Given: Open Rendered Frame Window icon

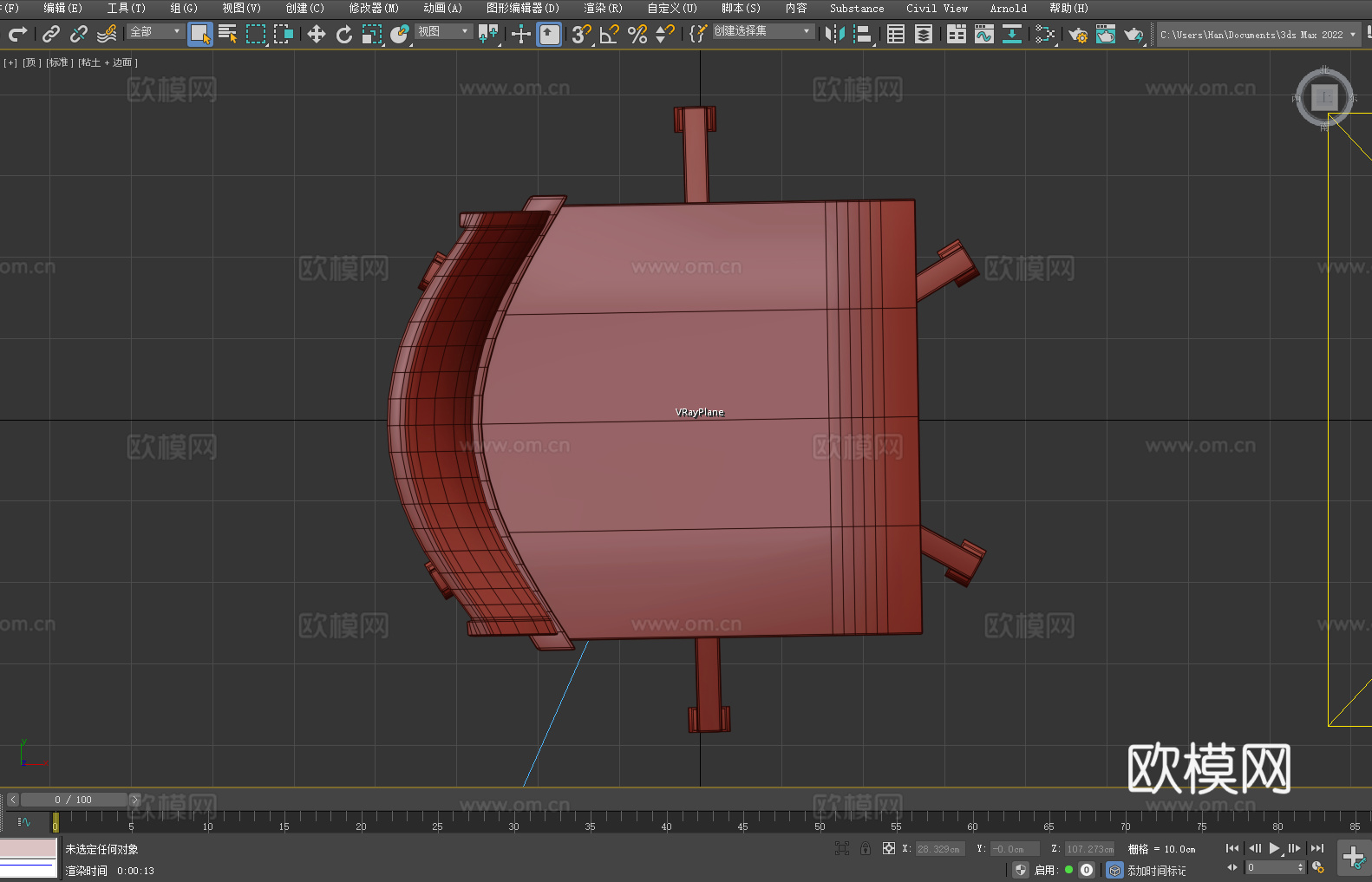Looking at the screenshot, I should click(x=1106, y=34).
